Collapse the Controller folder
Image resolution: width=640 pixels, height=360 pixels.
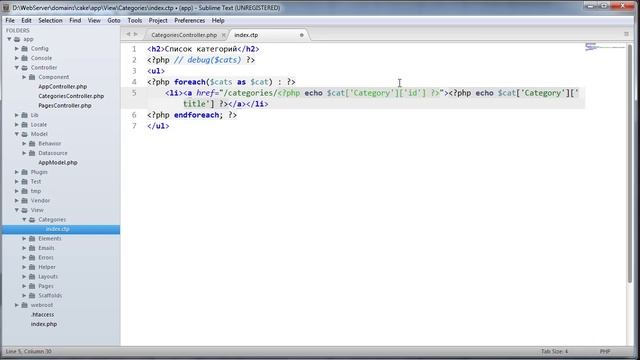coord(17,68)
